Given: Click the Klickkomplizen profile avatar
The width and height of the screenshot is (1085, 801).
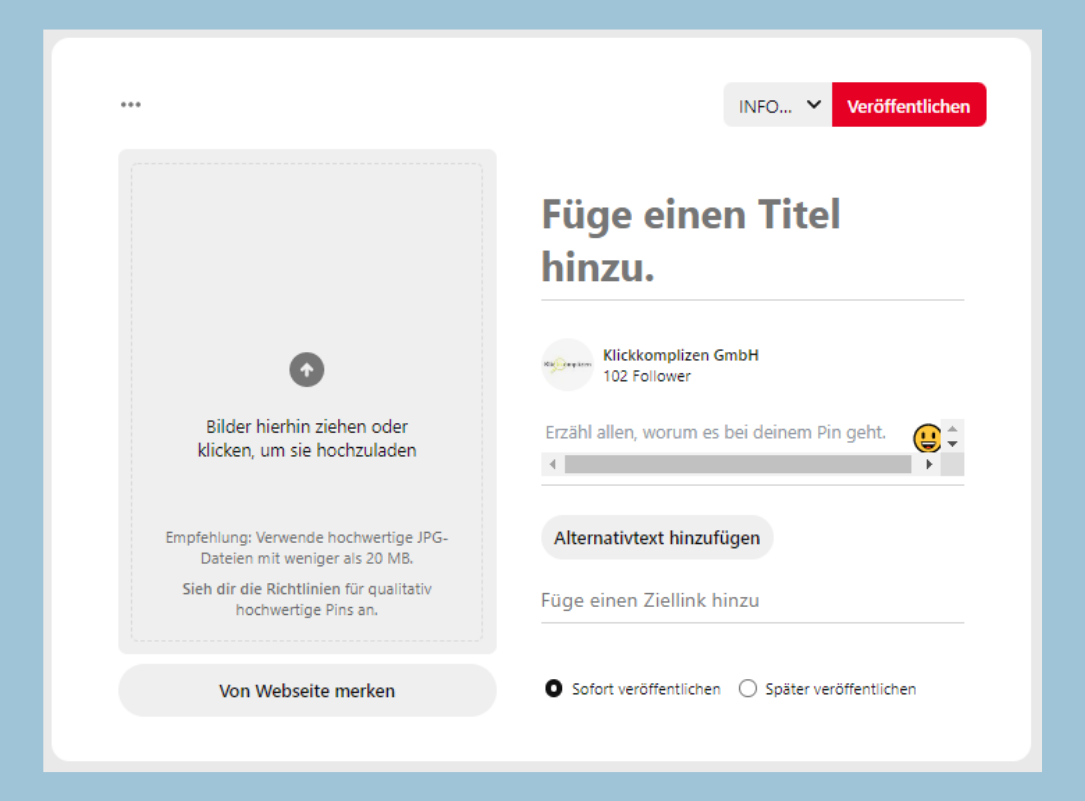Looking at the screenshot, I should [x=567, y=365].
